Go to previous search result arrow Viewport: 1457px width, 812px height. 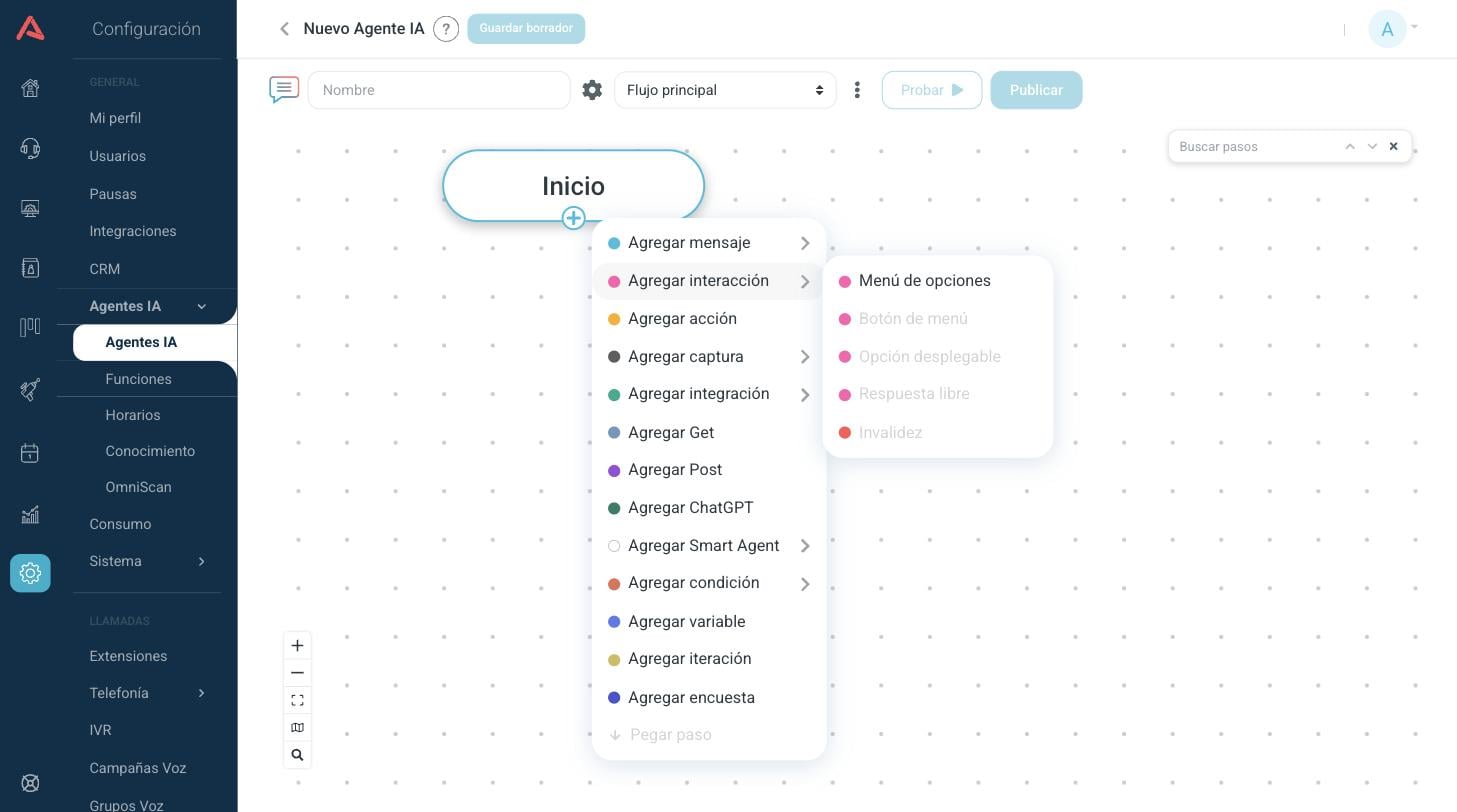click(1350, 147)
